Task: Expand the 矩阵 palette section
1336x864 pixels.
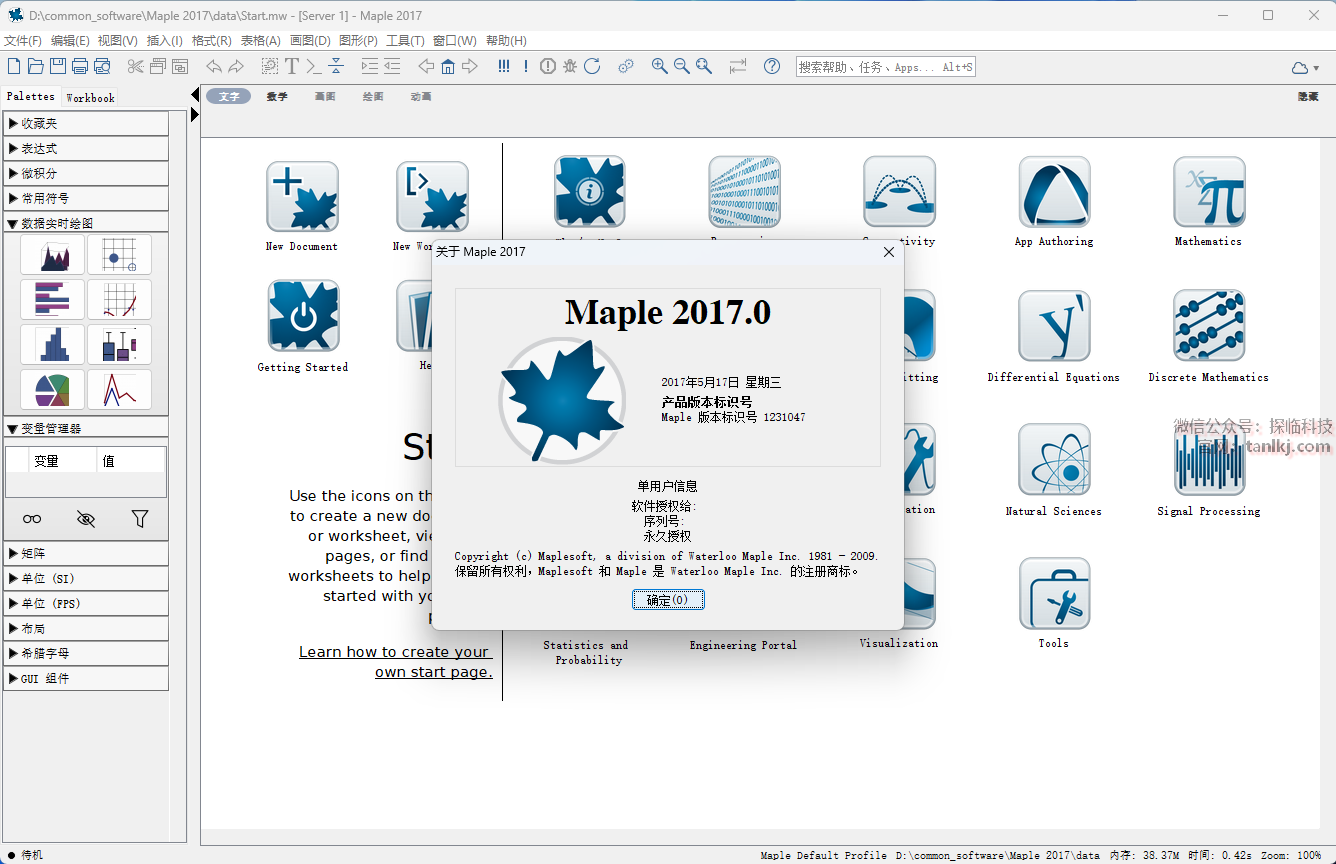Action: point(86,553)
